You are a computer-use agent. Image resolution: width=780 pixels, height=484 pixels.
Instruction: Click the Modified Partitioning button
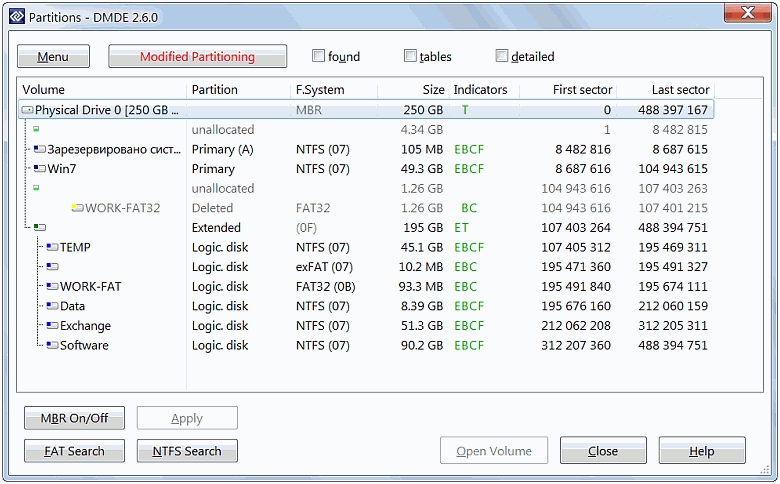click(197, 57)
